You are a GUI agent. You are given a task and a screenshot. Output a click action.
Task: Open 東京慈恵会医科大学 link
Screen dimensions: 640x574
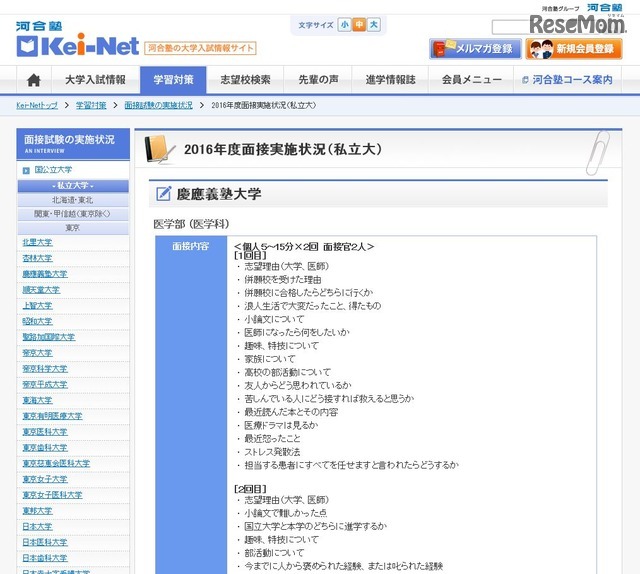click(56, 463)
